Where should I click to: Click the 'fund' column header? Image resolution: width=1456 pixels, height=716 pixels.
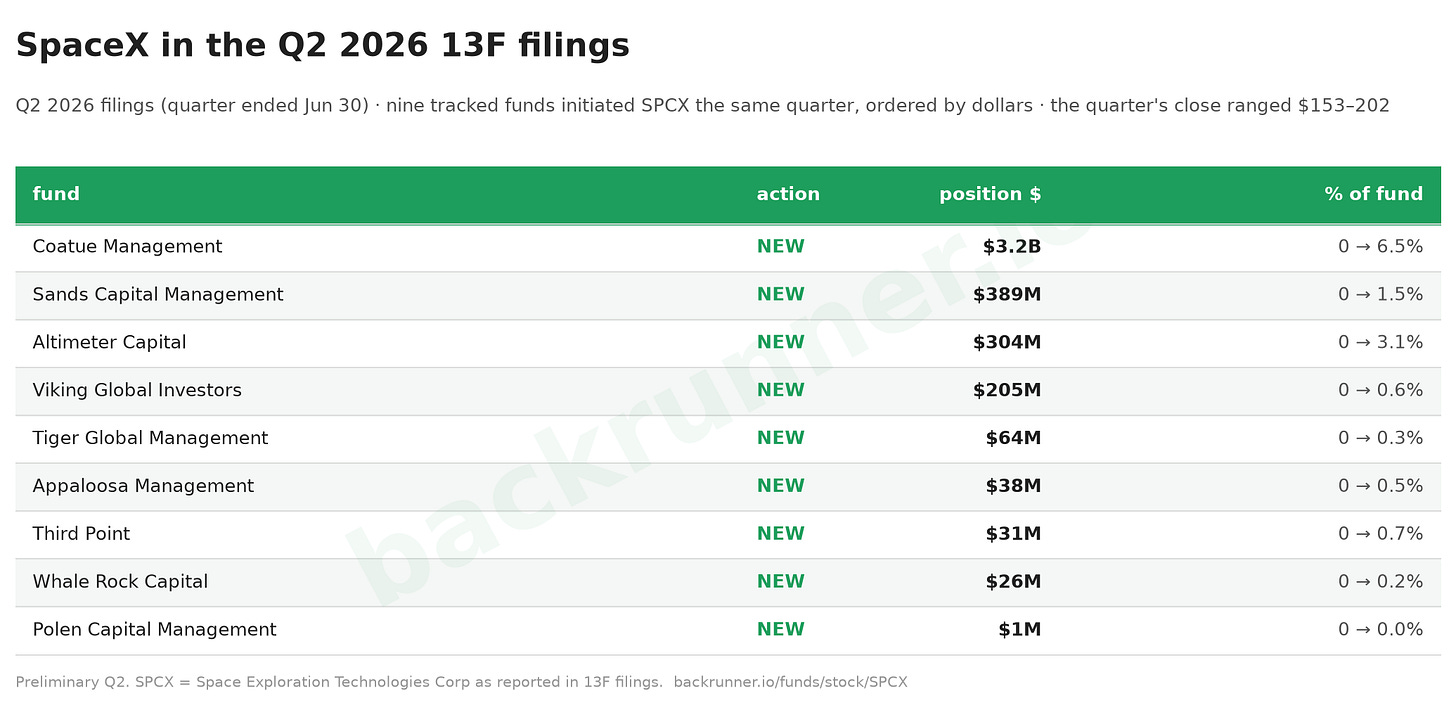[x=56, y=194]
